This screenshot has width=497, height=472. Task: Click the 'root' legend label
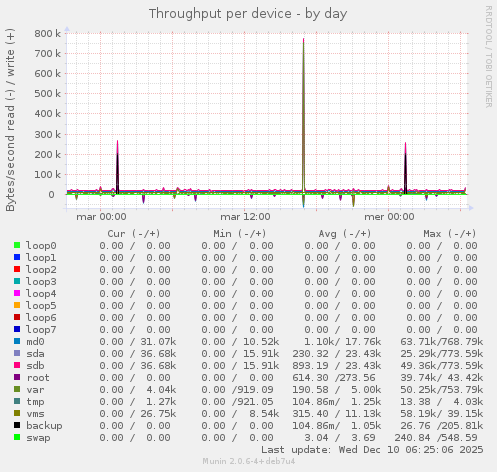[38, 378]
